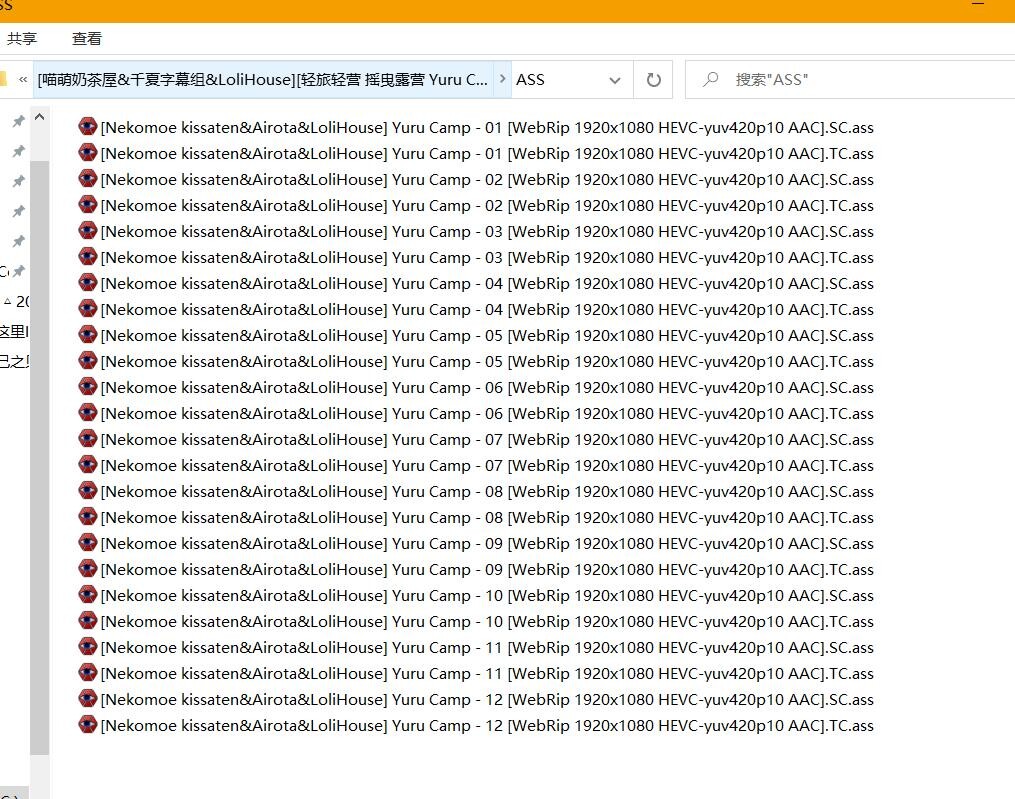The width and height of the screenshot is (1015, 799).
Task: Open the 查看 ribbon tab
Action: pyautogui.click(x=87, y=39)
